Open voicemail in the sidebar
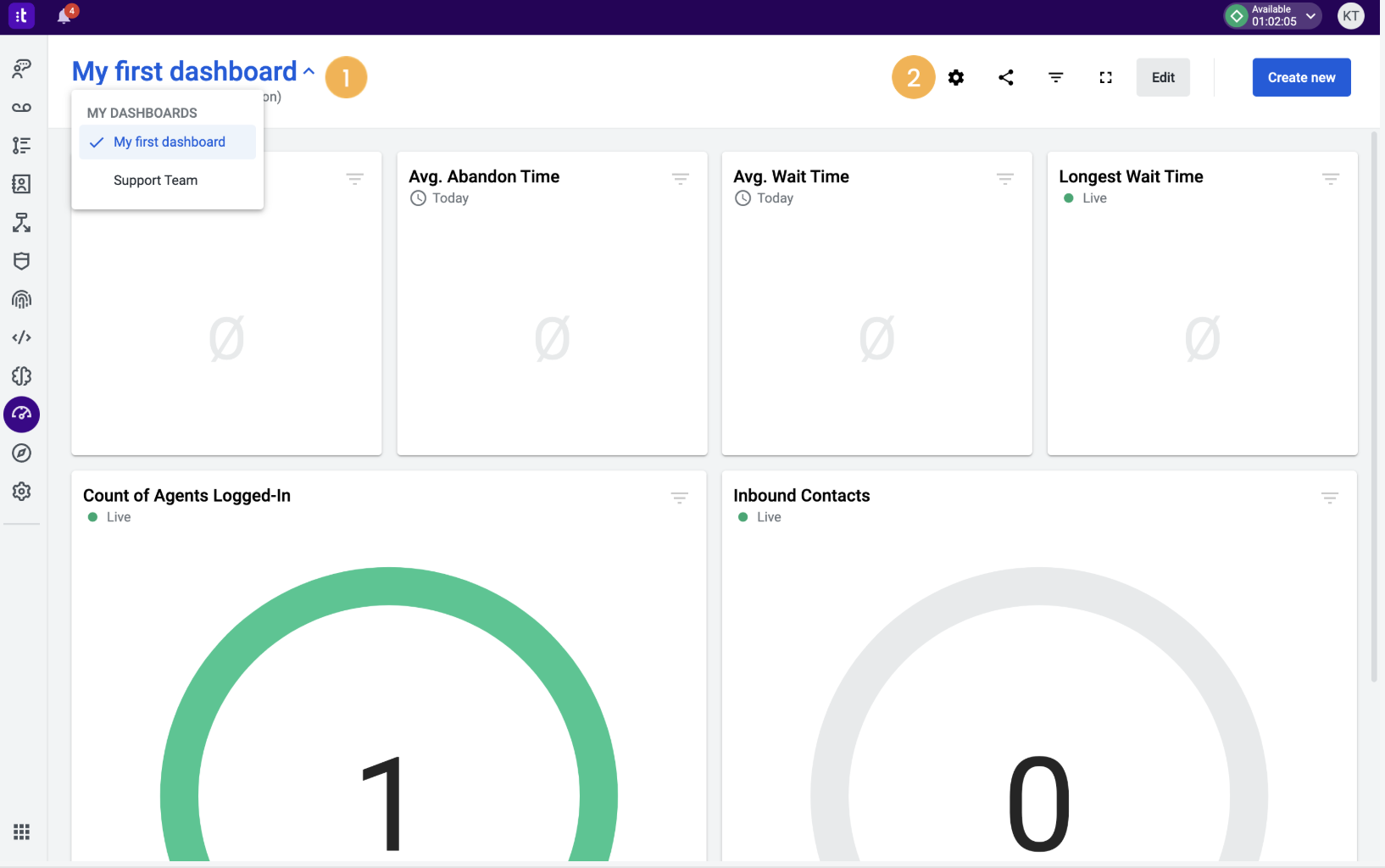Viewport: 1385px width, 868px height. (x=22, y=108)
